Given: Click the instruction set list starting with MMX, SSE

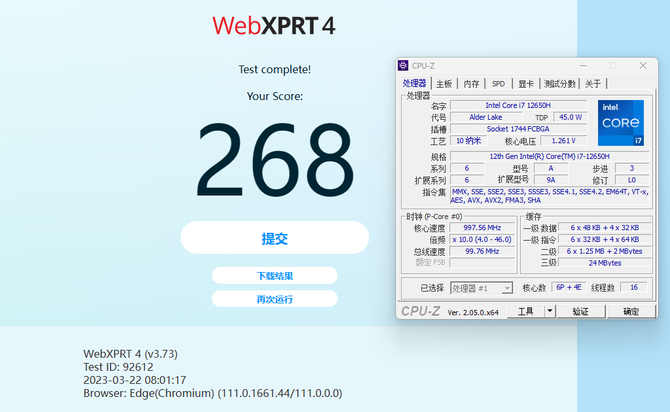Looking at the screenshot, I should tap(550, 196).
